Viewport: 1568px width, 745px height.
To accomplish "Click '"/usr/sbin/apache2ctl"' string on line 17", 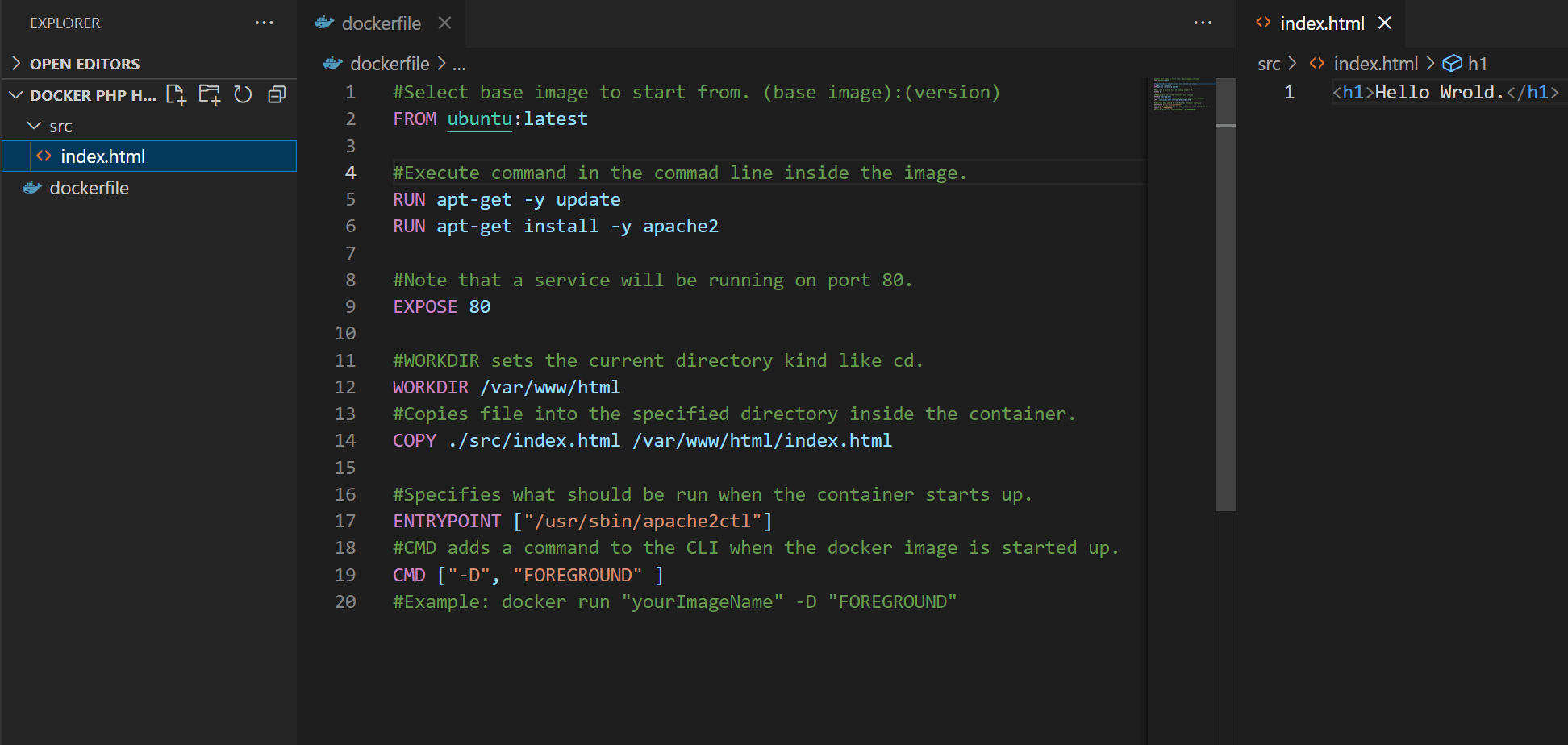I will pos(643,521).
